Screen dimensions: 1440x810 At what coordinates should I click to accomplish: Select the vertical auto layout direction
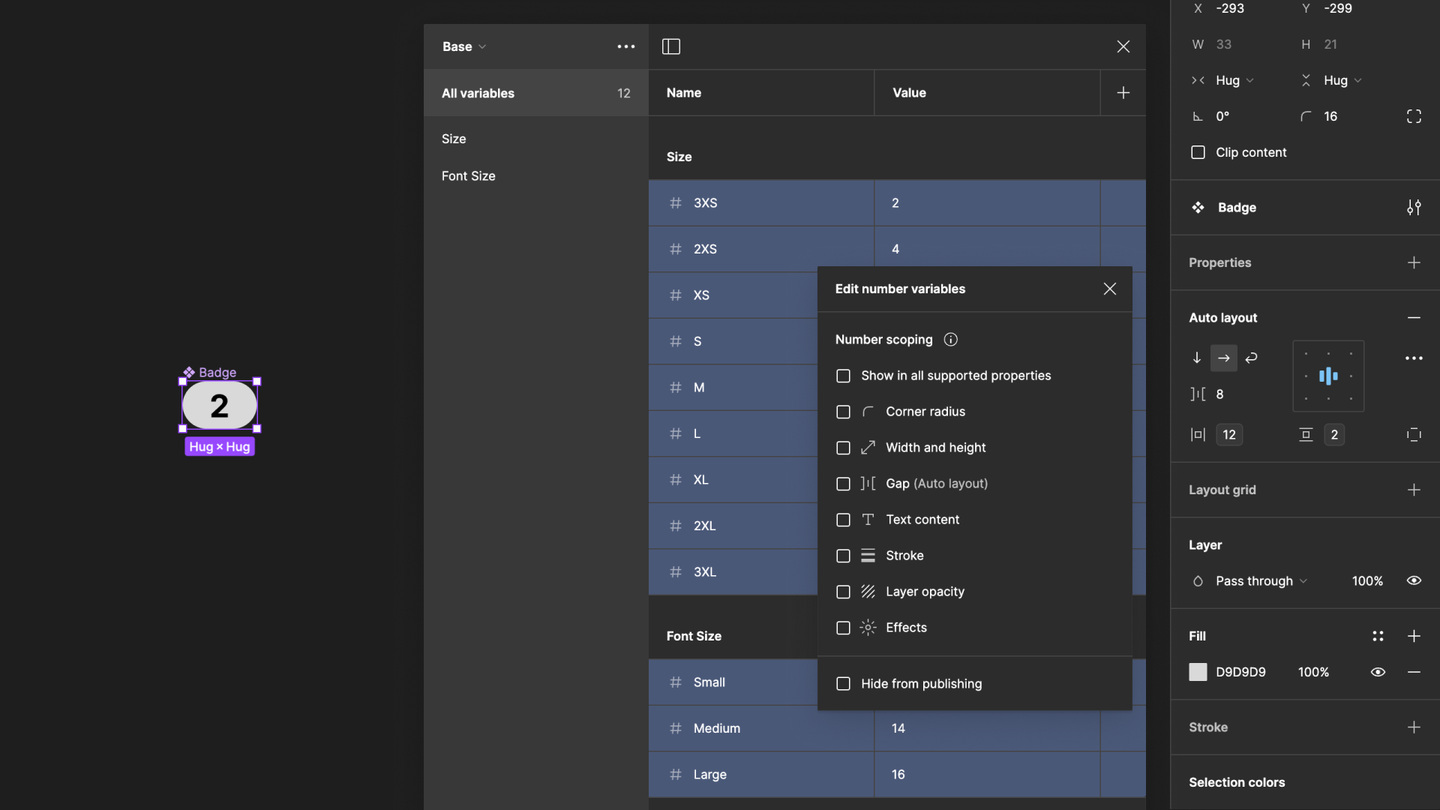coord(1197,358)
